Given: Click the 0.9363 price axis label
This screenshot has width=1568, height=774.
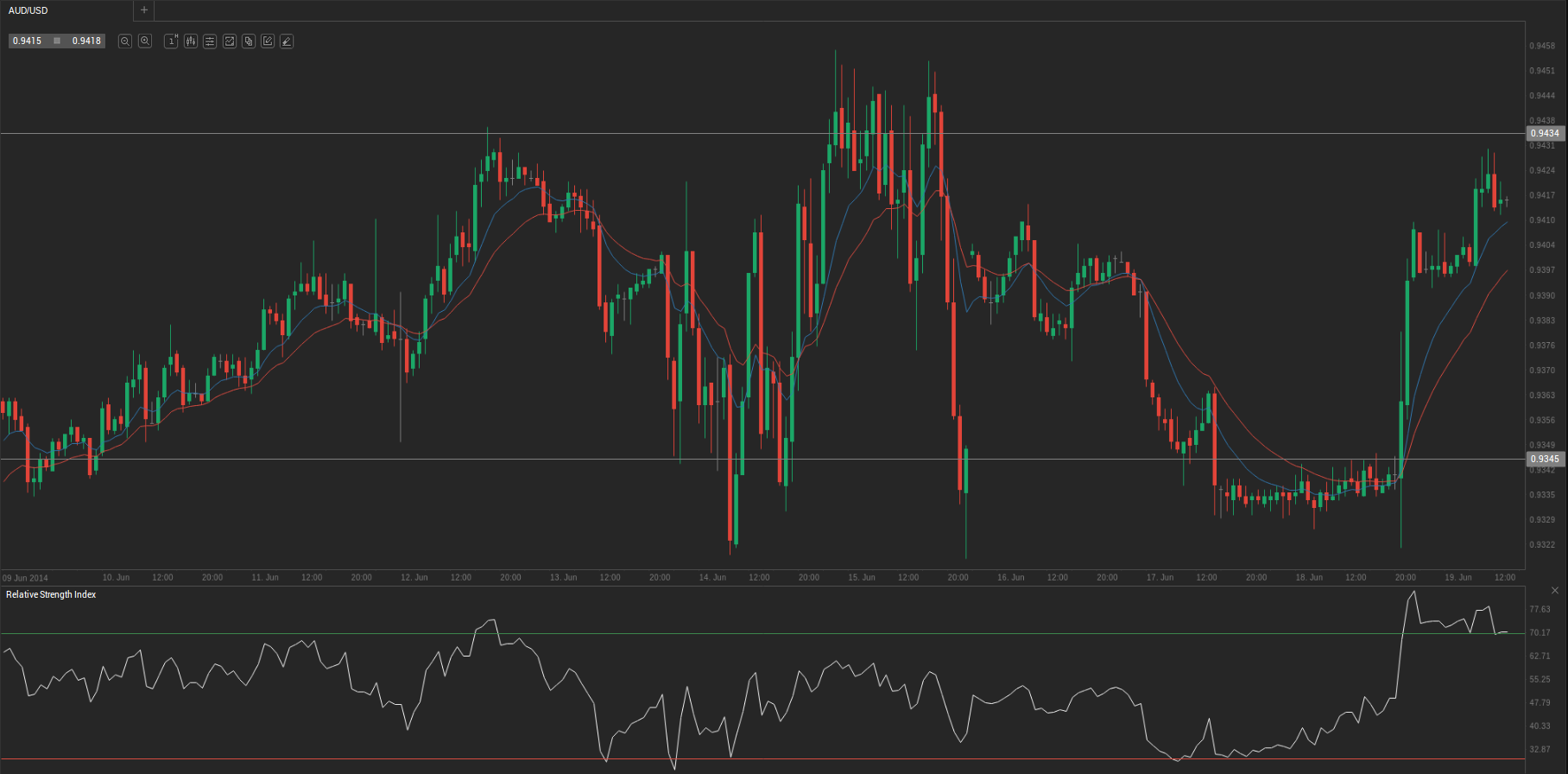Looking at the screenshot, I should click(1542, 396).
